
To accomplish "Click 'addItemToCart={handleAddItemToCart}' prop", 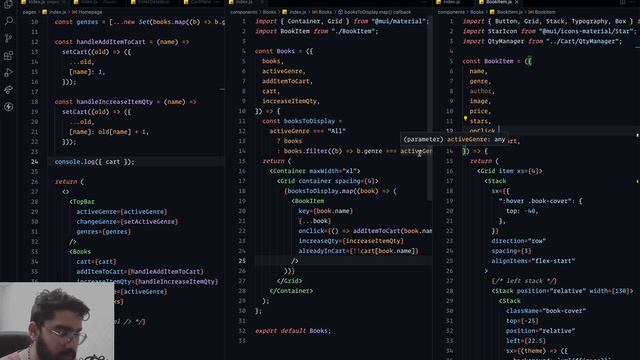I will pos(140,271).
